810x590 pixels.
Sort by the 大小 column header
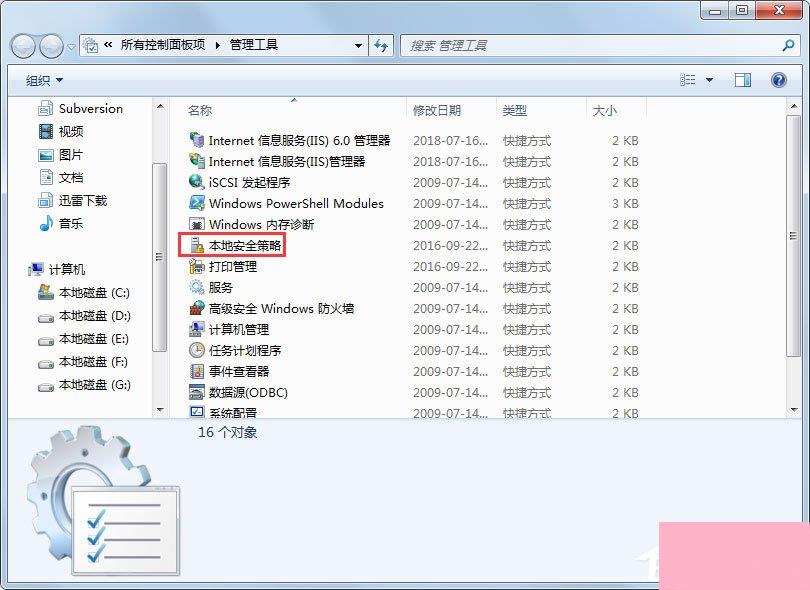pyautogui.click(x=604, y=110)
